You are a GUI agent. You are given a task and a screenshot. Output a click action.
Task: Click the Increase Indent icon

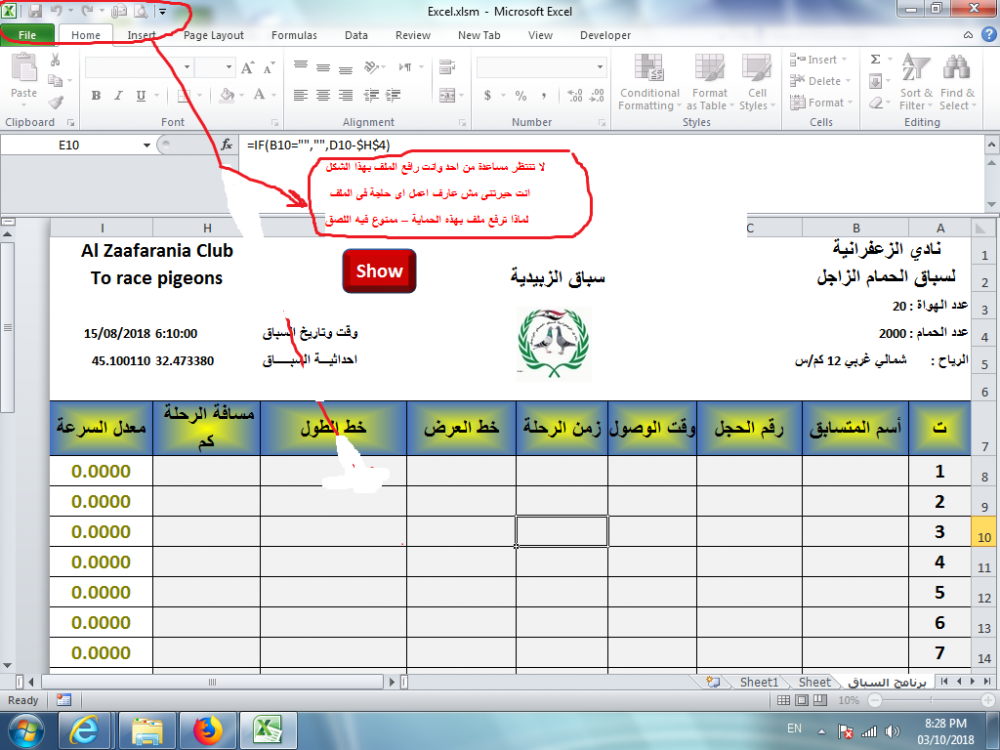coord(393,96)
